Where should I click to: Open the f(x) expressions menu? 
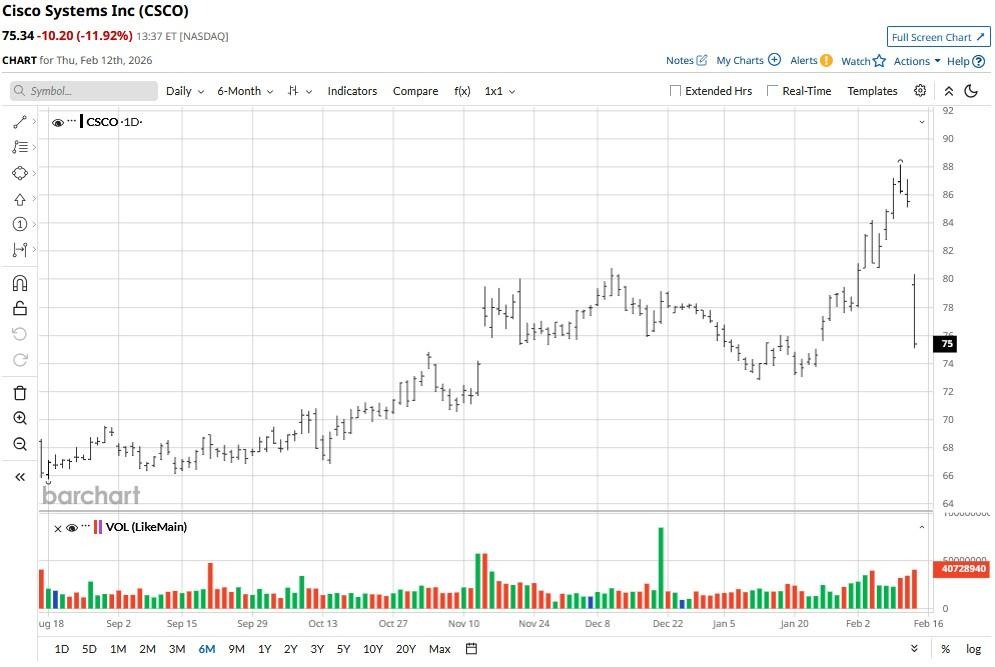click(462, 91)
